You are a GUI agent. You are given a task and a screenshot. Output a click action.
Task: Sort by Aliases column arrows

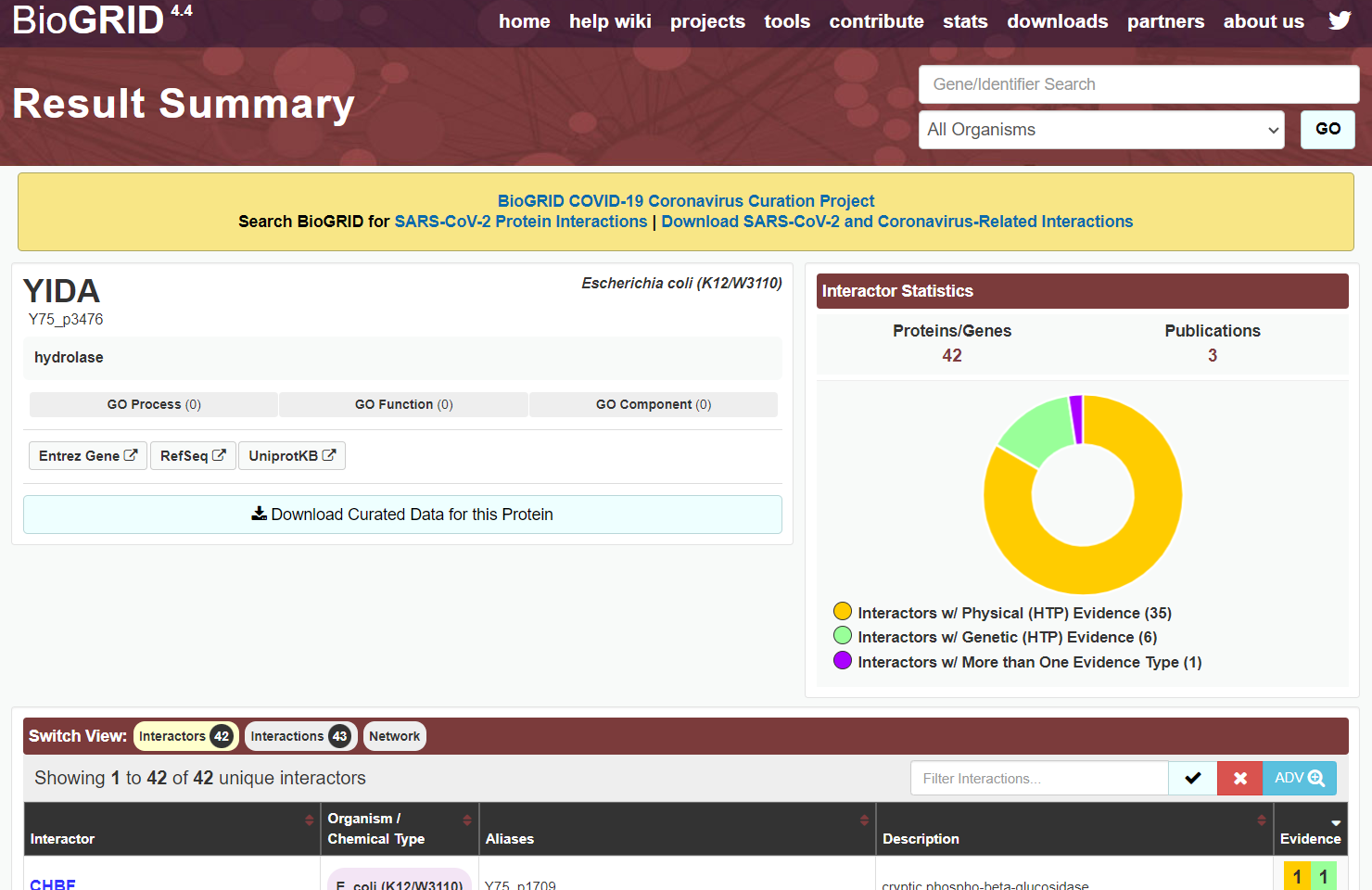(x=865, y=820)
